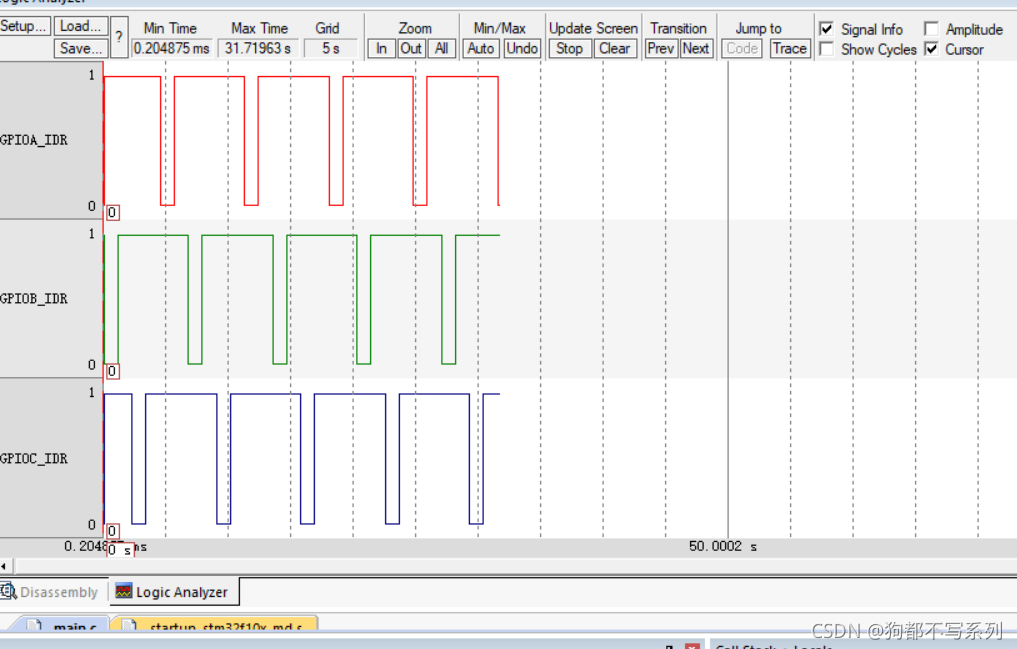Jump to Next transition
The image size is (1017, 649).
[x=696, y=49]
